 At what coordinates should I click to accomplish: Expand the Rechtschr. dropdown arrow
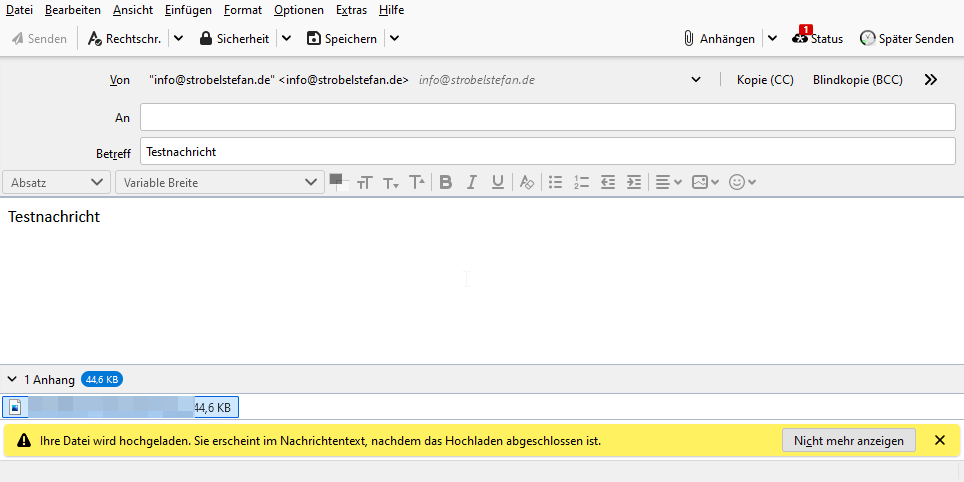coord(178,39)
